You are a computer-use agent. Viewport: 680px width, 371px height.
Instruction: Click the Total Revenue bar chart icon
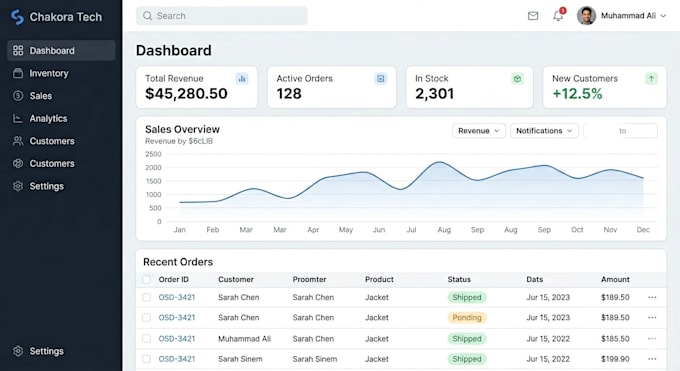tap(242, 79)
